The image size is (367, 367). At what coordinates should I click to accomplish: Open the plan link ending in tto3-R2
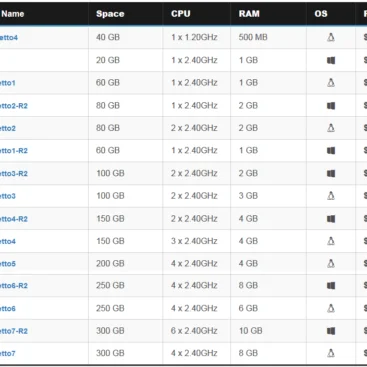pos(13,174)
